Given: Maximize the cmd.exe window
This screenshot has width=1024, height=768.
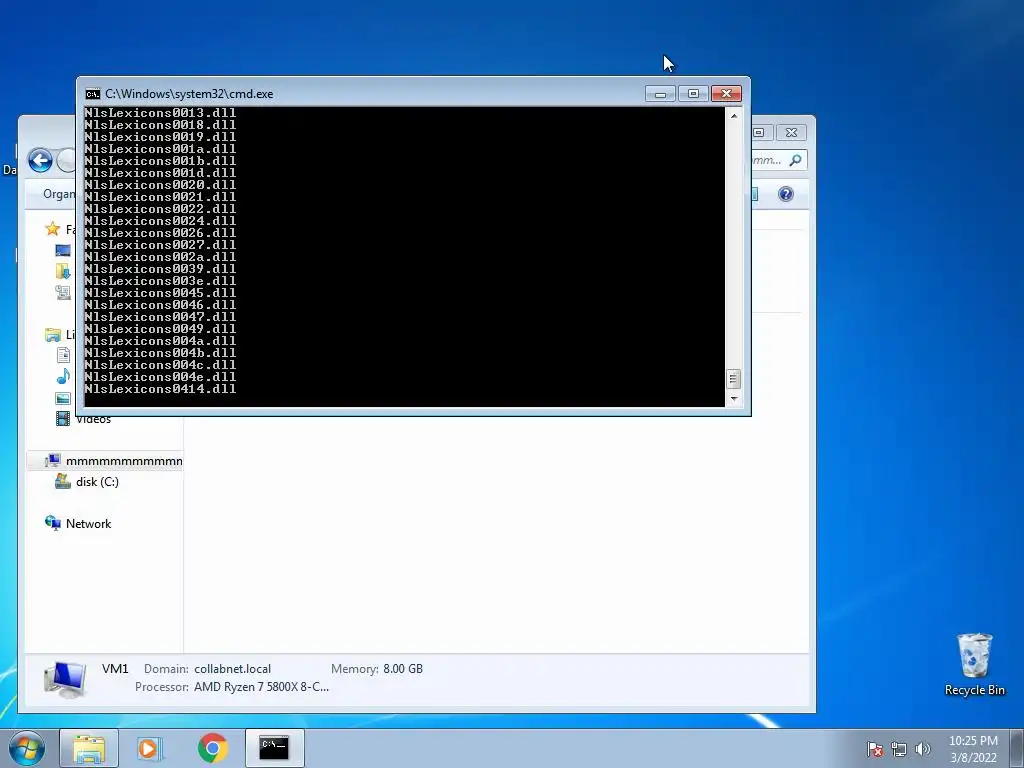Looking at the screenshot, I should click(x=693, y=94).
